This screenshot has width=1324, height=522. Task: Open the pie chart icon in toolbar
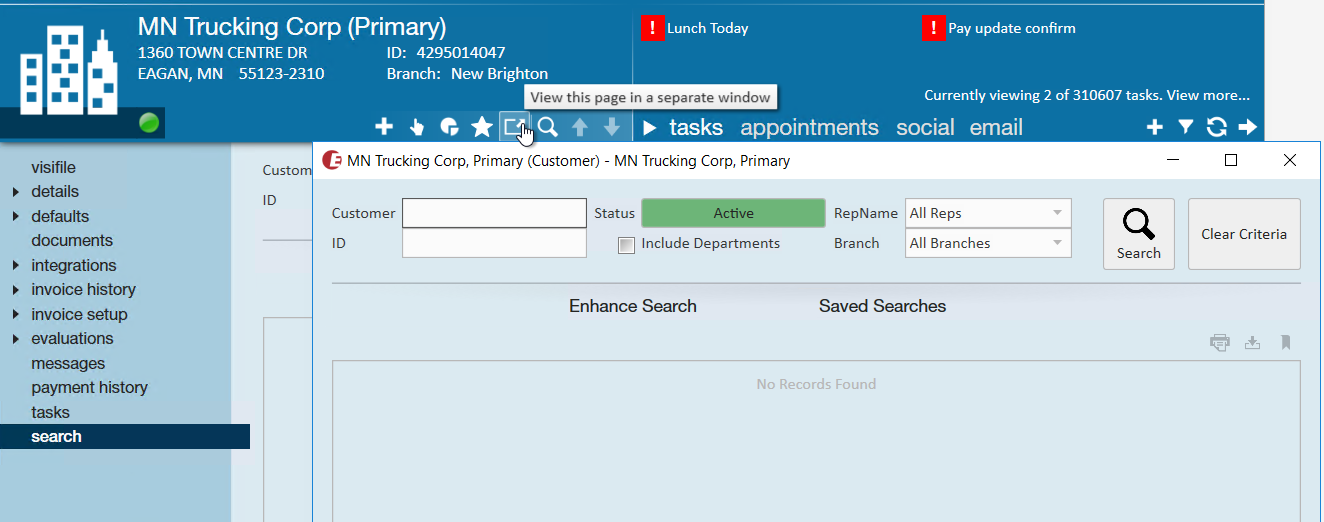click(x=450, y=127)
